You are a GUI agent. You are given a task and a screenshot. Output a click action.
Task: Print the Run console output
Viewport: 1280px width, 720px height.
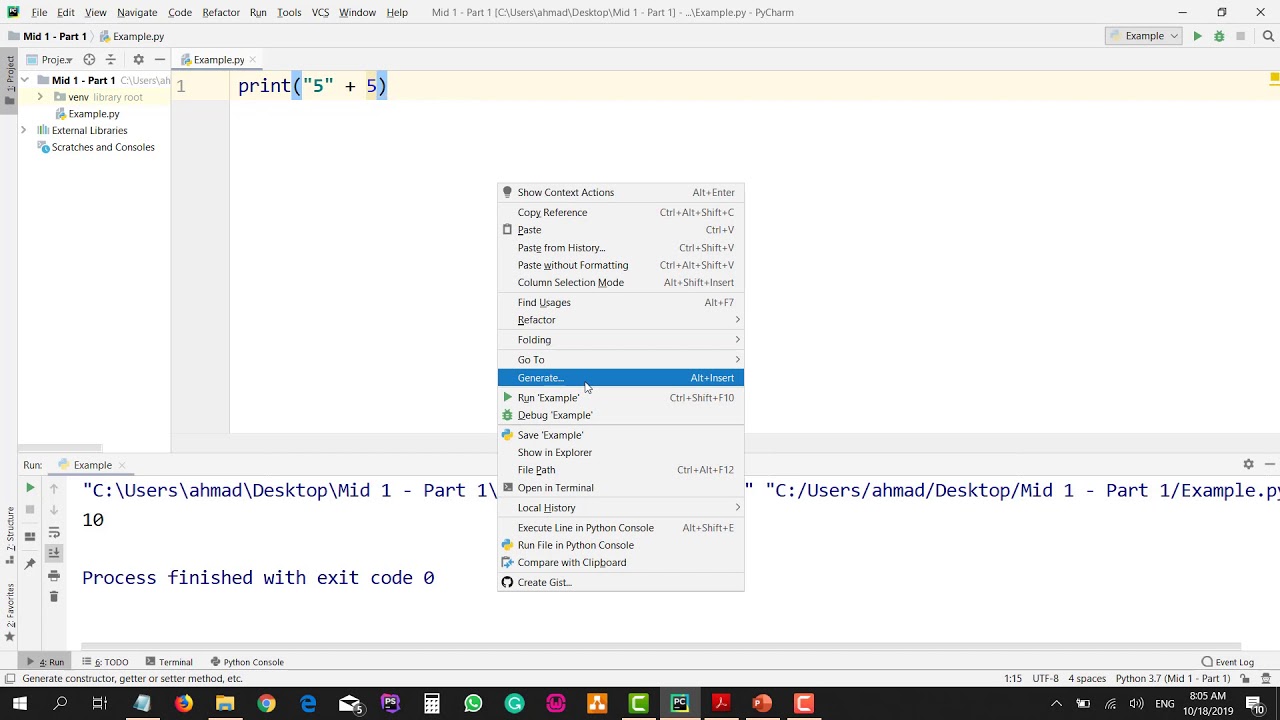click(54, 575)
